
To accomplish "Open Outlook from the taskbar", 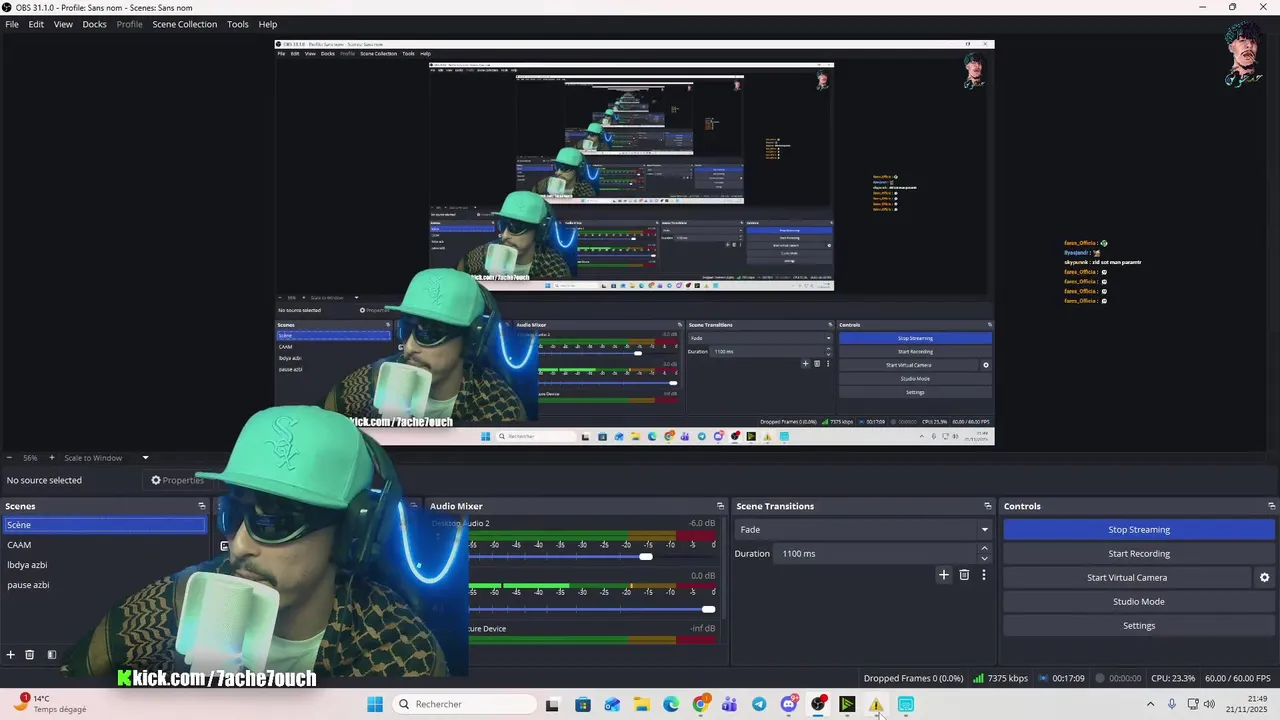I will click(x=612, y=705).
